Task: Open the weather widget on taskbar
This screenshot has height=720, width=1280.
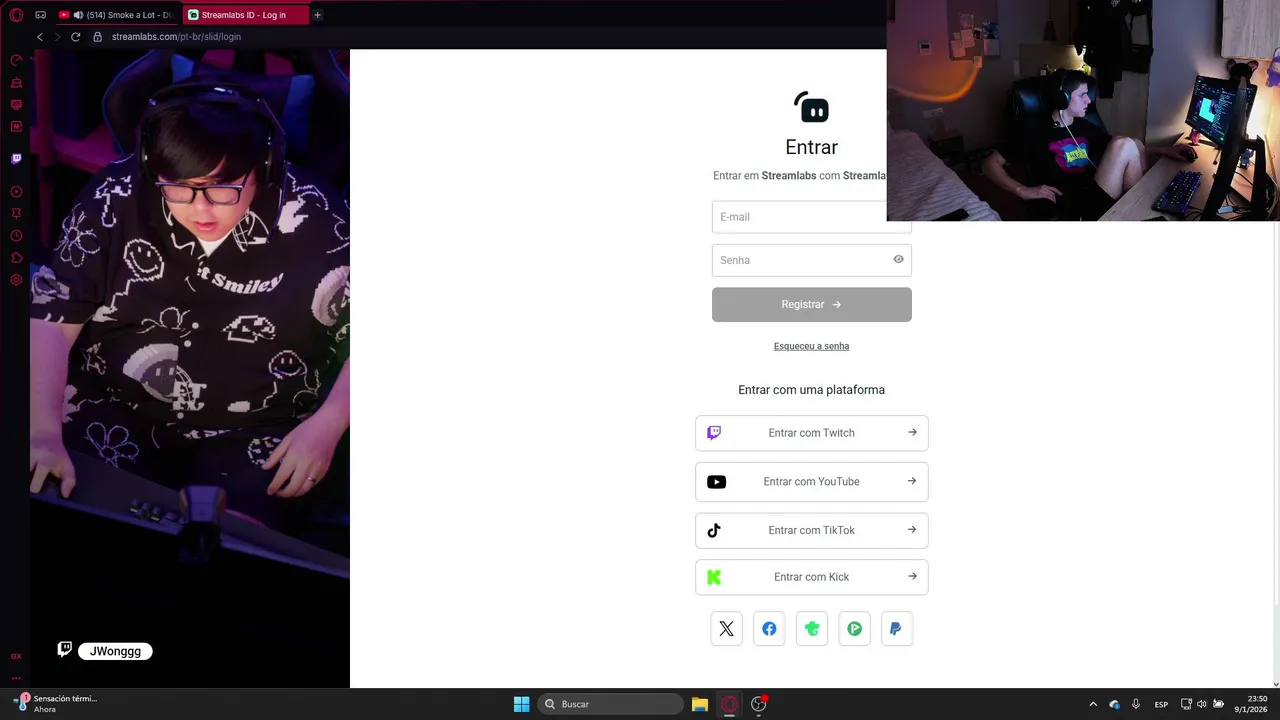Action: [x=56, y=704]
